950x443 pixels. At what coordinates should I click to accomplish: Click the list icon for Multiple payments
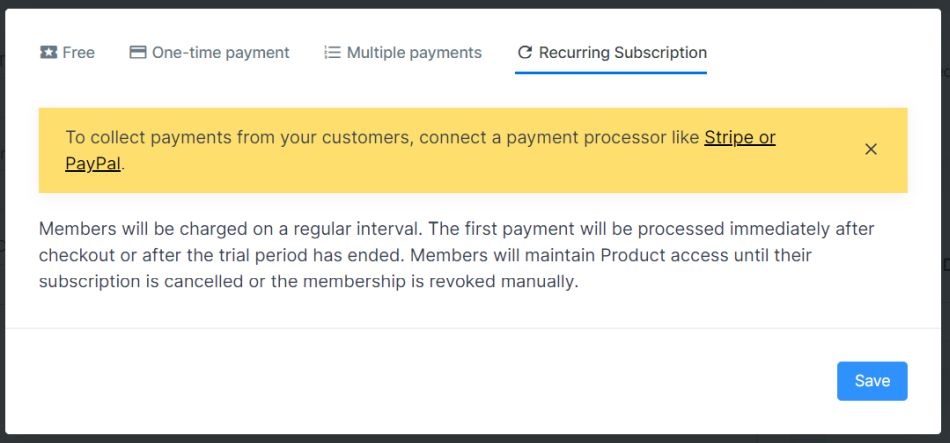tap(333, 53)
